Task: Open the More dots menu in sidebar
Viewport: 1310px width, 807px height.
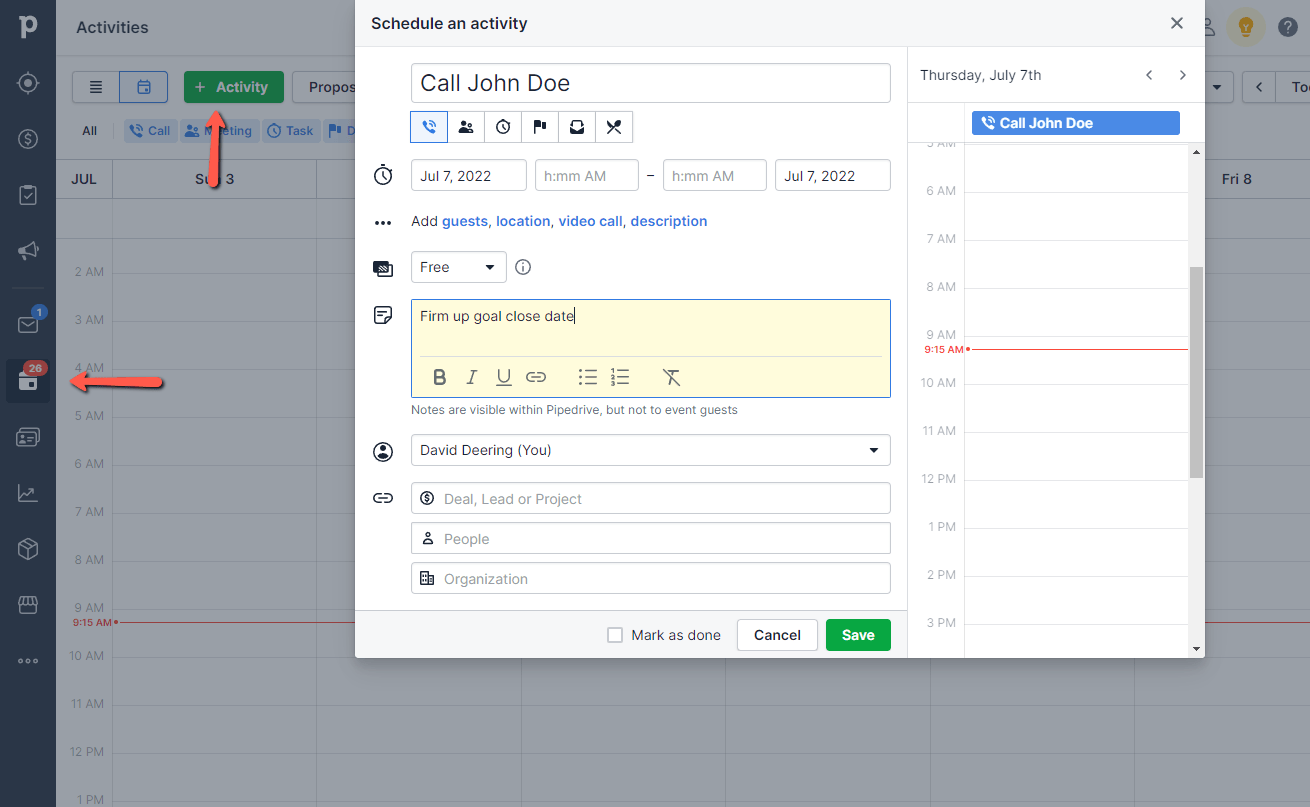Action: tap(28, 660)
